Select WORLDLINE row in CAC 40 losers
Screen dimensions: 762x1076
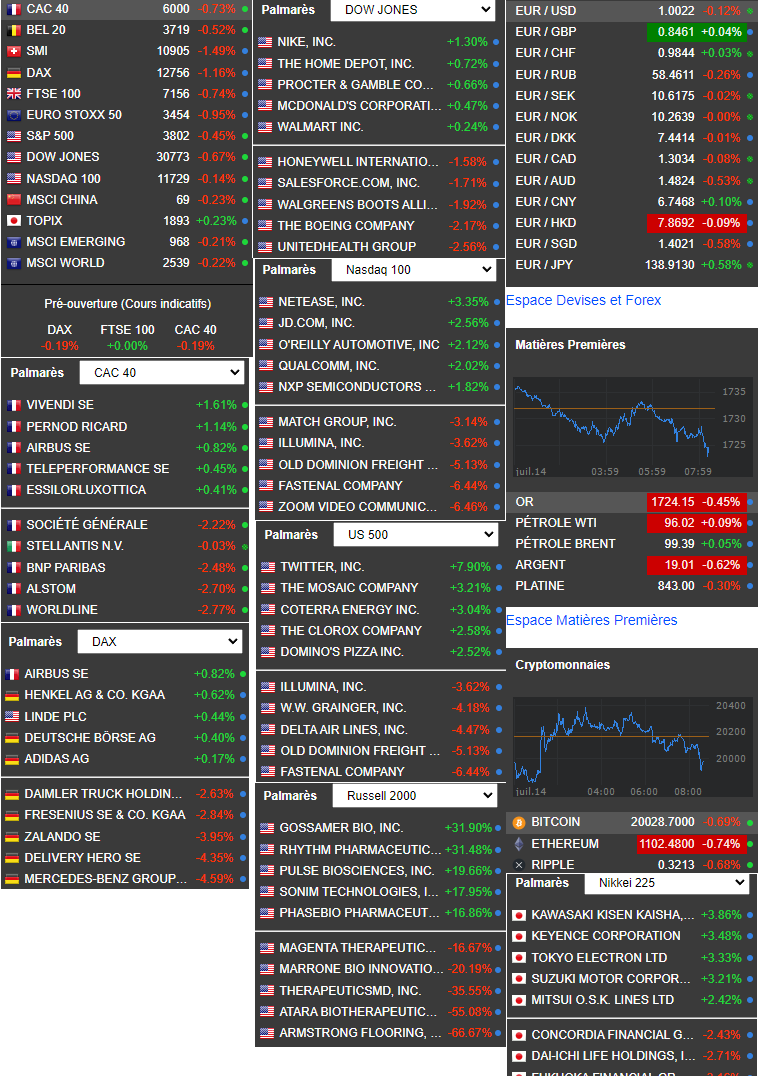coord(126,610)
